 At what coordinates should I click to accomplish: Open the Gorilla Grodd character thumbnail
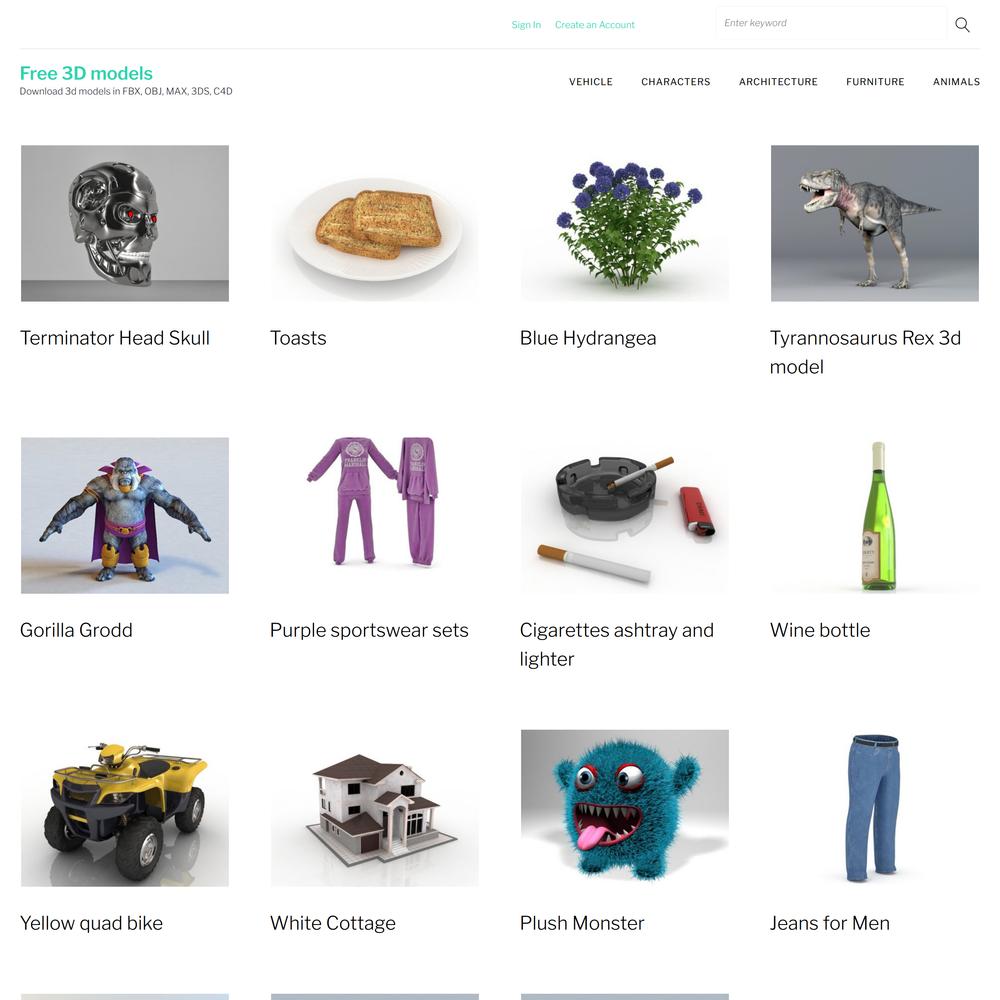point(125,515)
